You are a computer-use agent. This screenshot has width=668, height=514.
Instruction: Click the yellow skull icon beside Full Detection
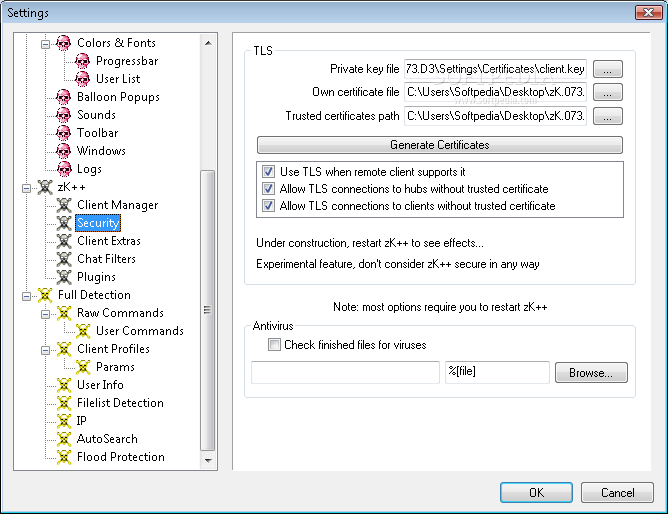point(45,295)
